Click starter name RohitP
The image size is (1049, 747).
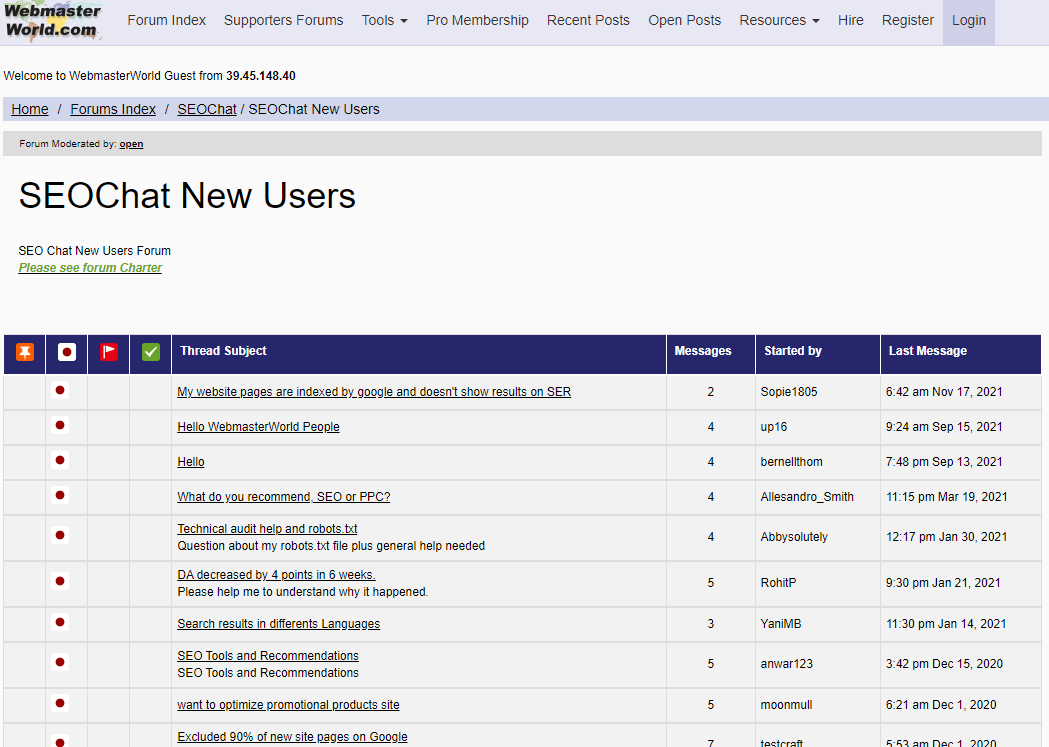click(778, 583)
